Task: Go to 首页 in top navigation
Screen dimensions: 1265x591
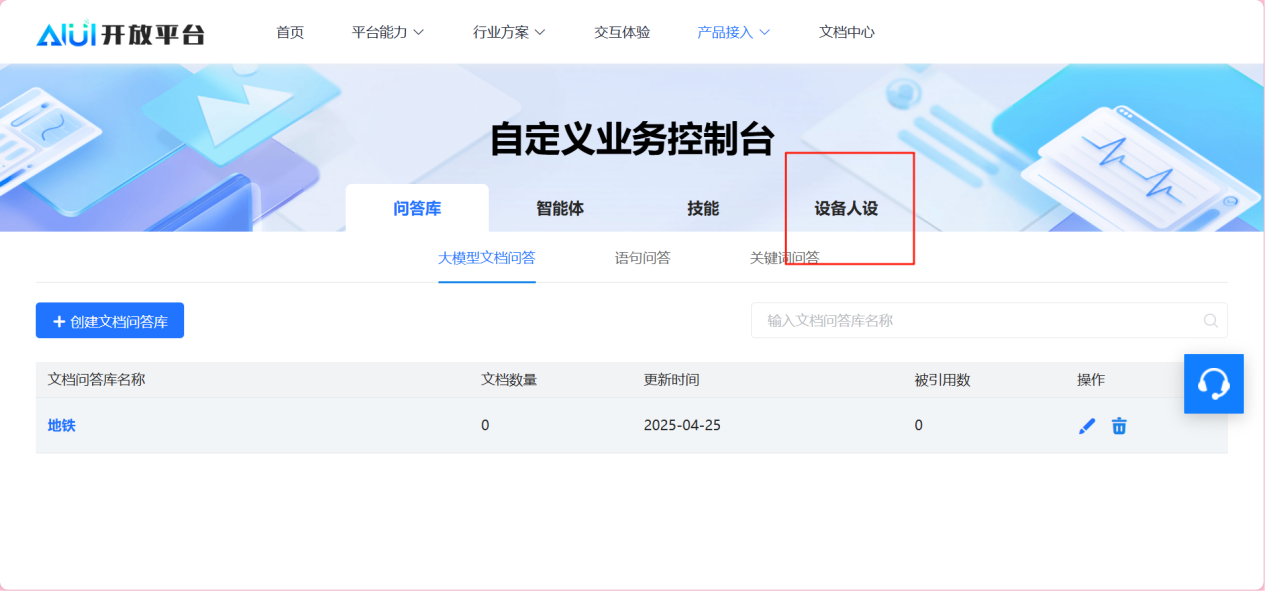Action: [x=290, y=32]
